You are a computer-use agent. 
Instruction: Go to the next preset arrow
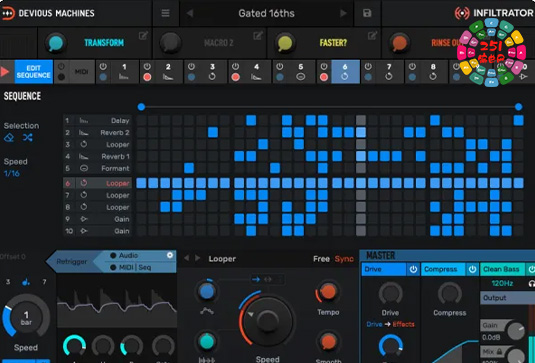(343, 13)
